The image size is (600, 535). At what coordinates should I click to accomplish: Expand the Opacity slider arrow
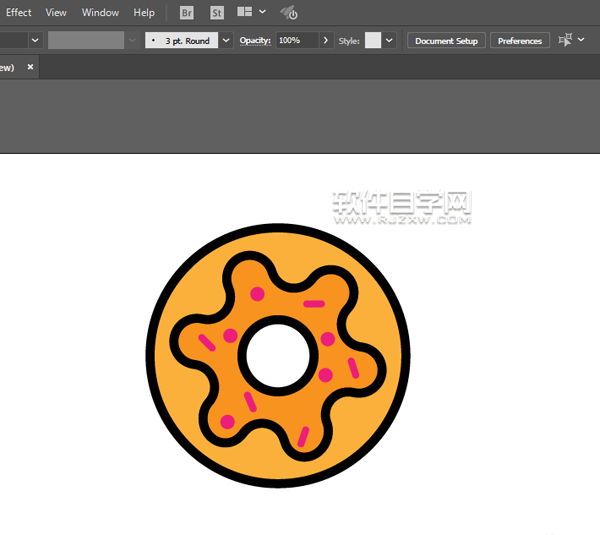coord(326,41)
